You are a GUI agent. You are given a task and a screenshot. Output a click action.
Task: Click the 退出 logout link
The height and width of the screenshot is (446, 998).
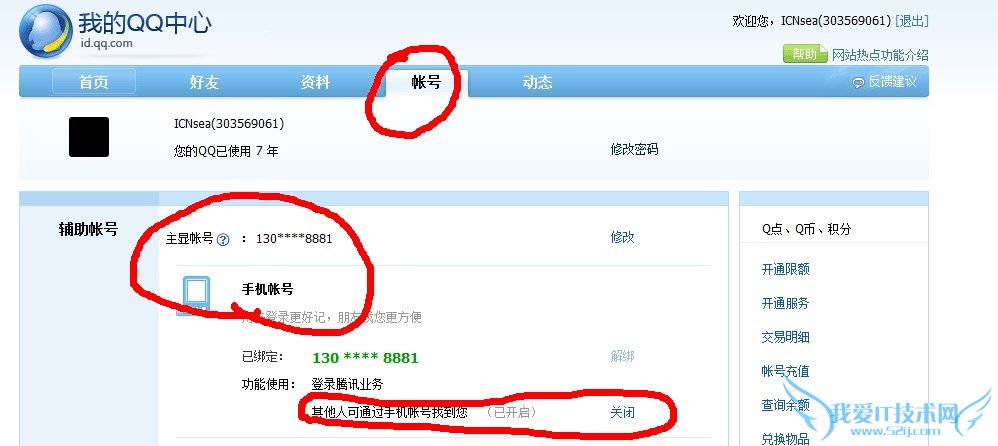911,21
